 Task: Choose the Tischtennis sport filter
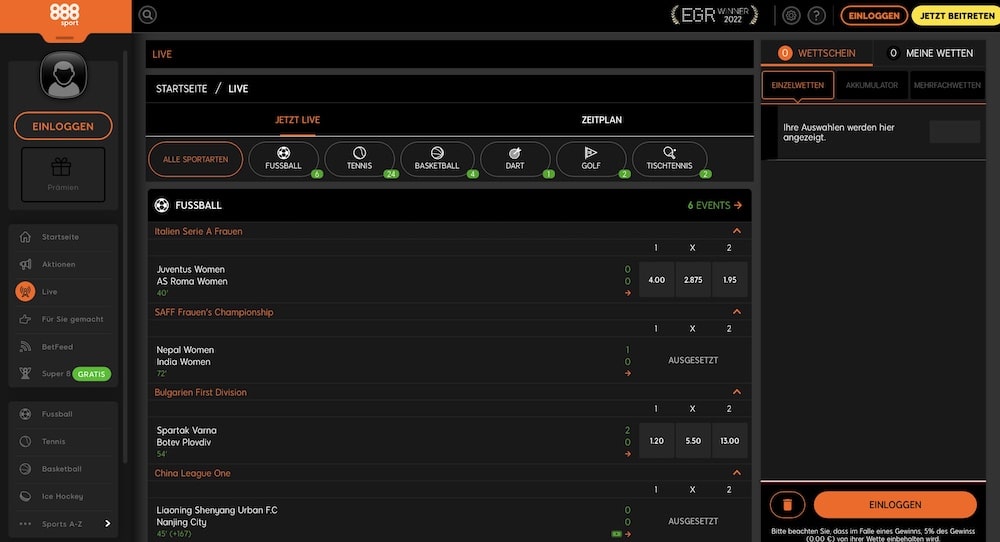[x=669, y=159]
